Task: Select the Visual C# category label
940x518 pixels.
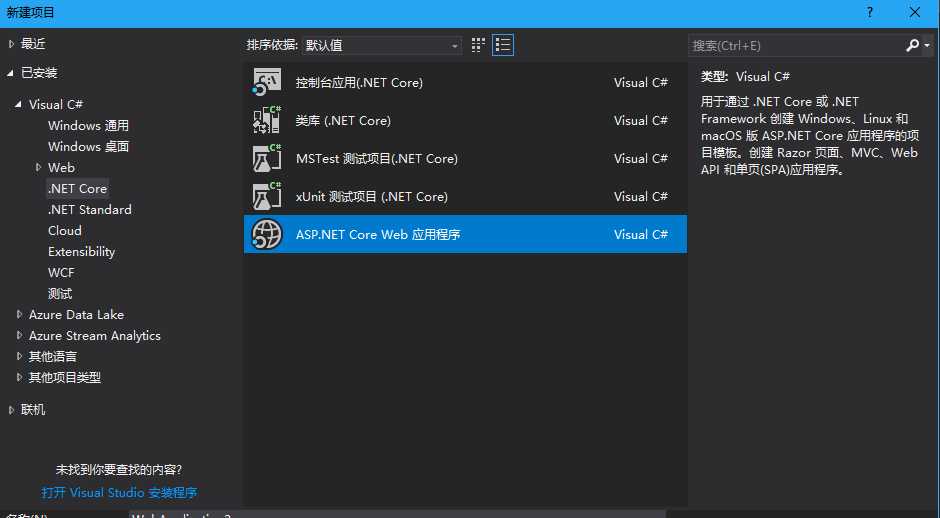Action: click(56, 104)
